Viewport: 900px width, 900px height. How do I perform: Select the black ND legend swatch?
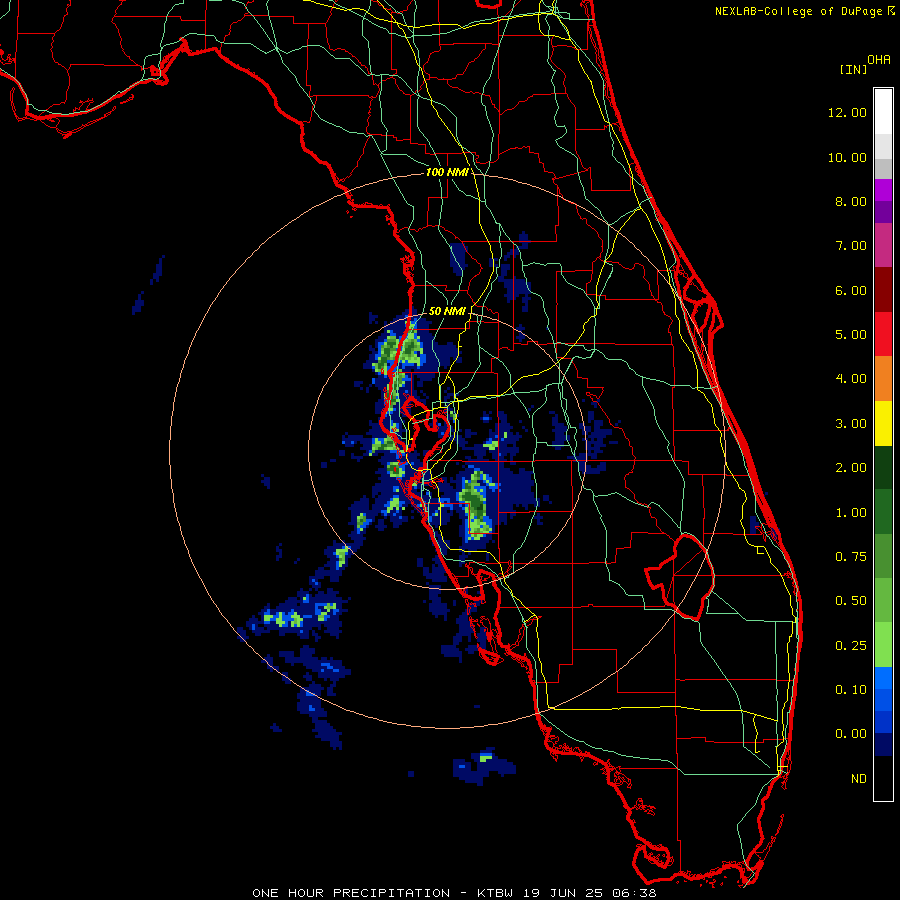click(883, 778)
